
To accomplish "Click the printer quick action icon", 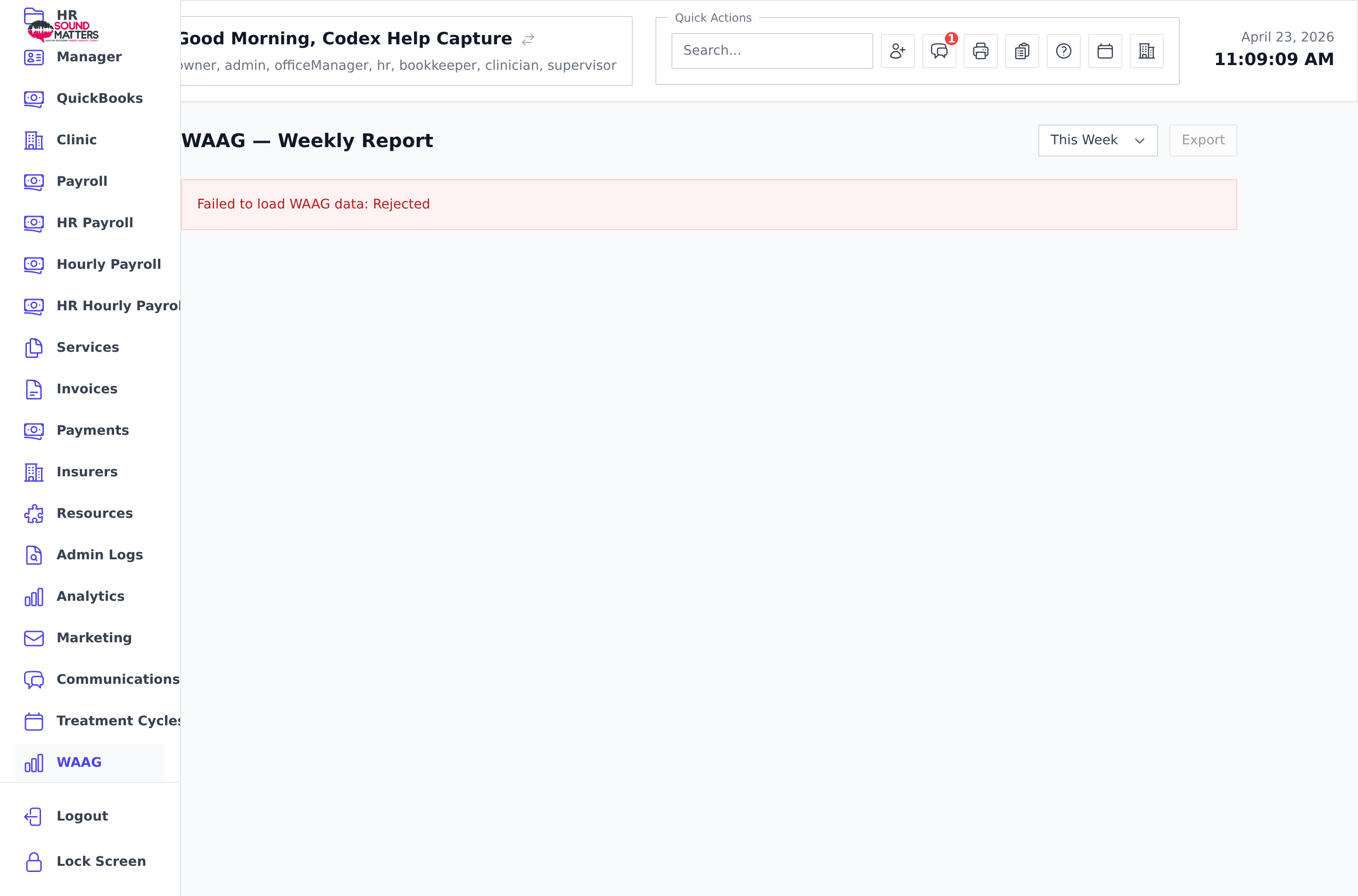I will (x=980, y=51).
